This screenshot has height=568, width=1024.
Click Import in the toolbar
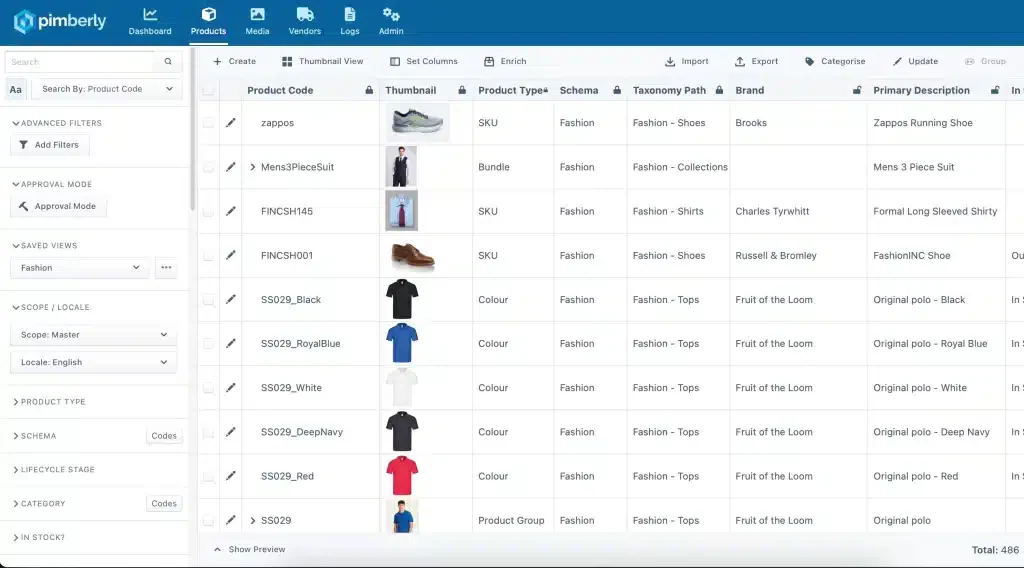(686, 61)
